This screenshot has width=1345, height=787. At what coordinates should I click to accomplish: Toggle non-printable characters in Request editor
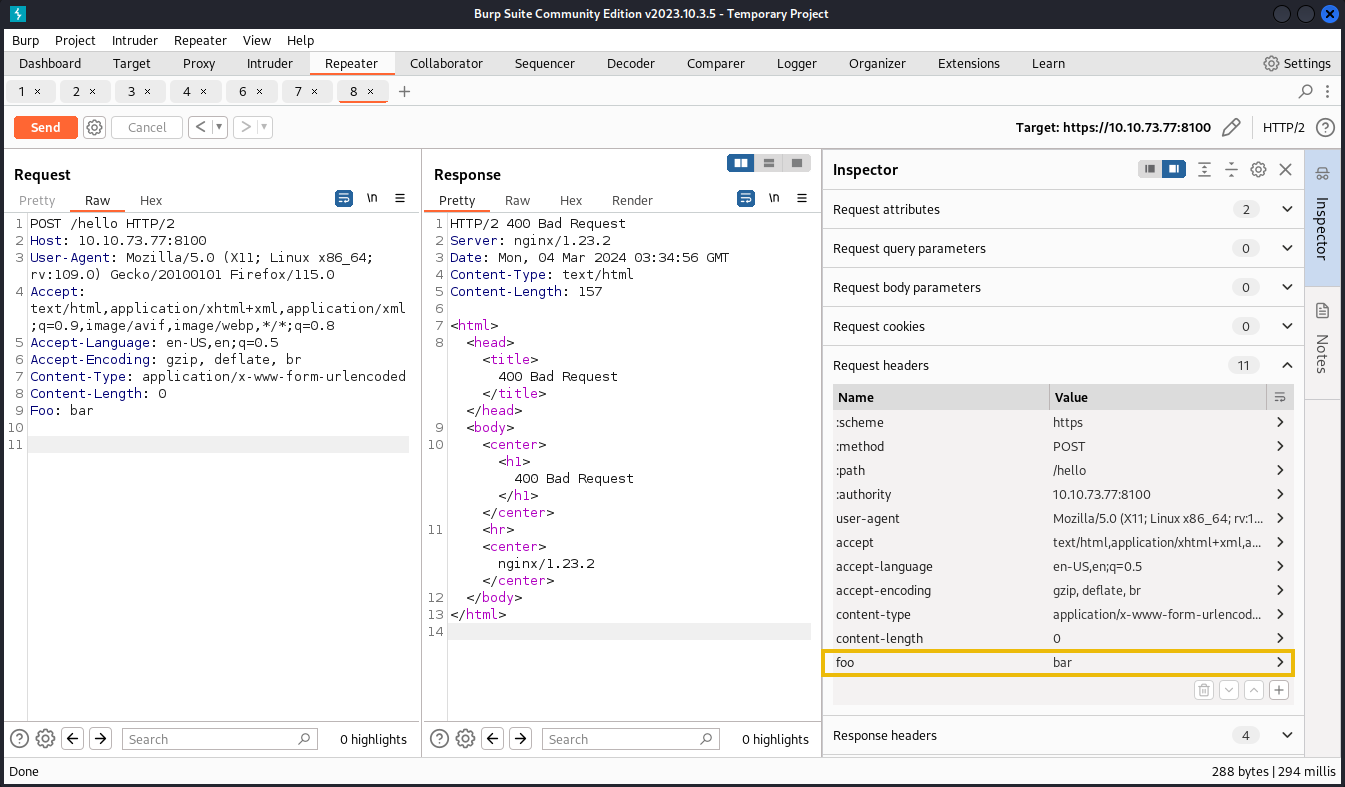372,198
